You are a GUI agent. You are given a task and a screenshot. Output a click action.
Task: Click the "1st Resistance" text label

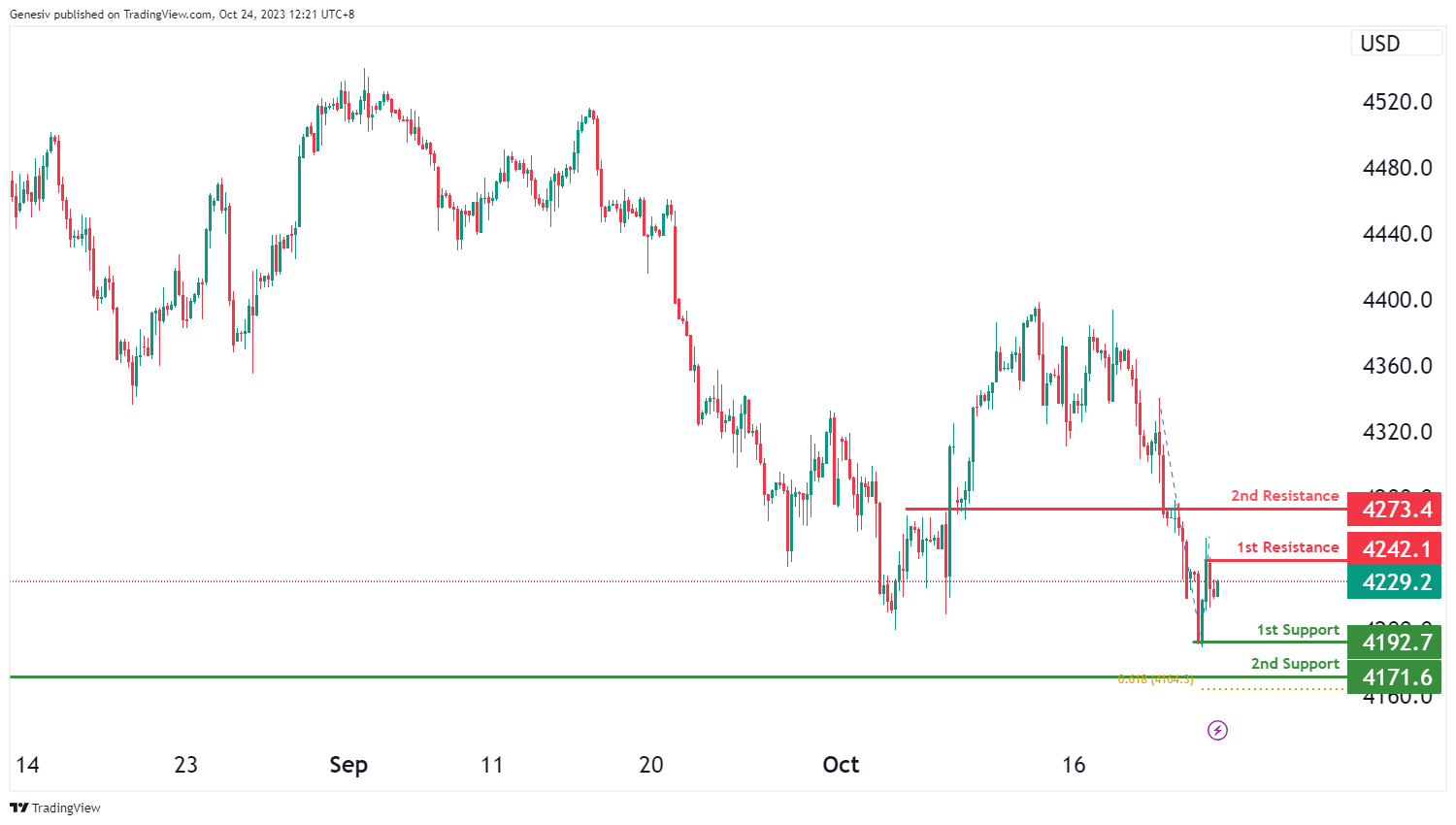[x=1287, y=547]
